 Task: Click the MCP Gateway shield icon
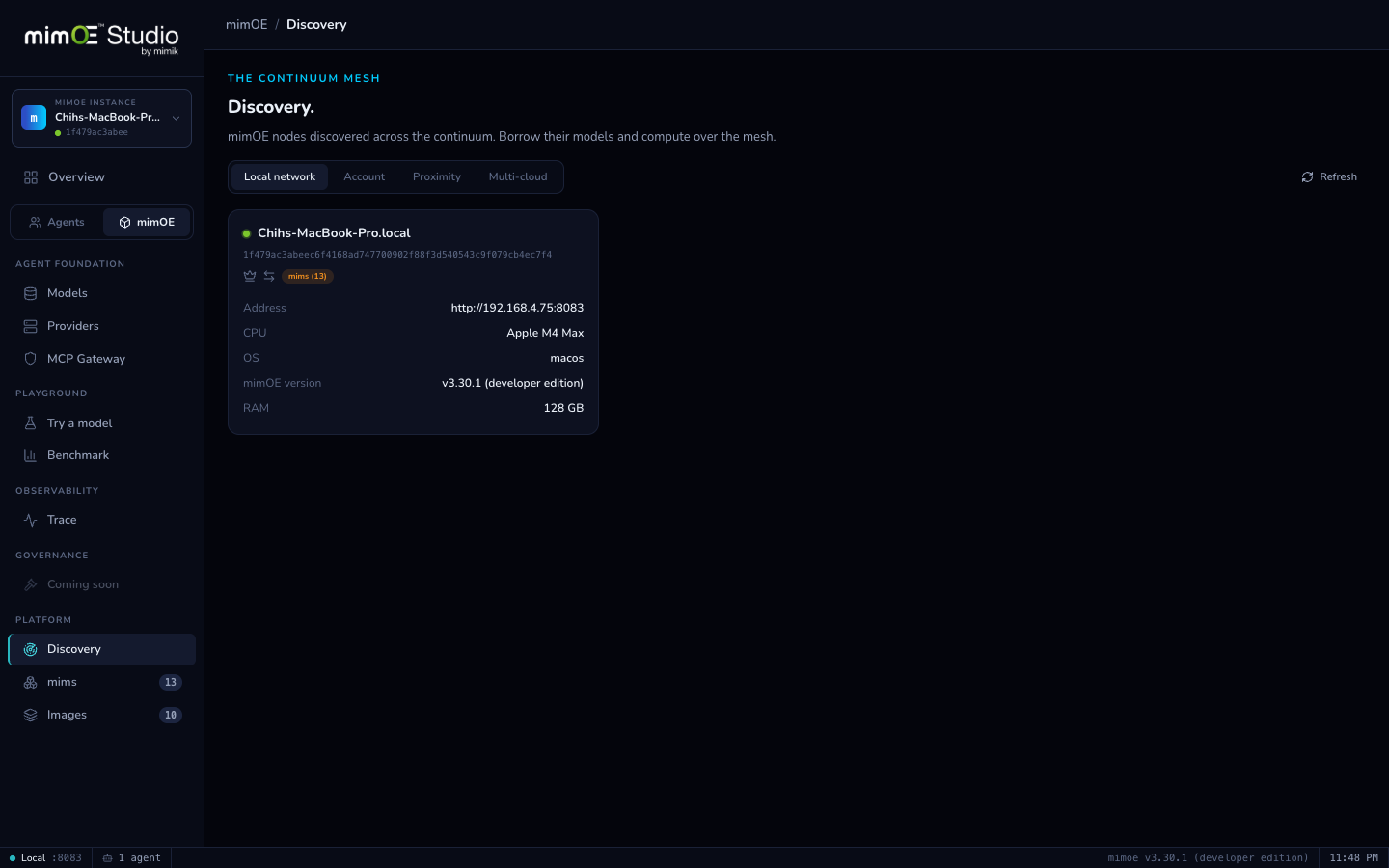click(x=30, y=359)
